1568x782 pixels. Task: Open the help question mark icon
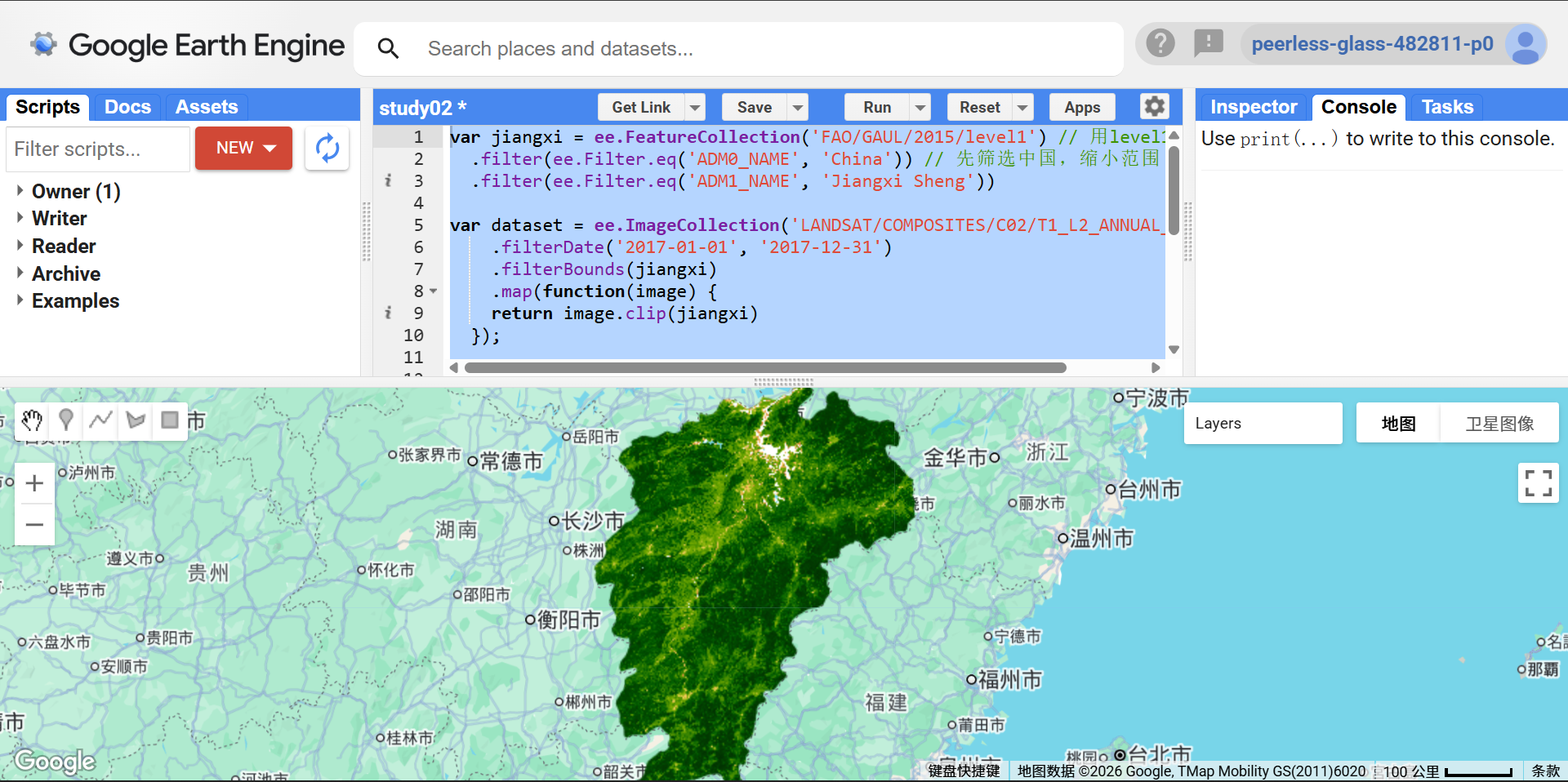click(x=1160, y=43)
